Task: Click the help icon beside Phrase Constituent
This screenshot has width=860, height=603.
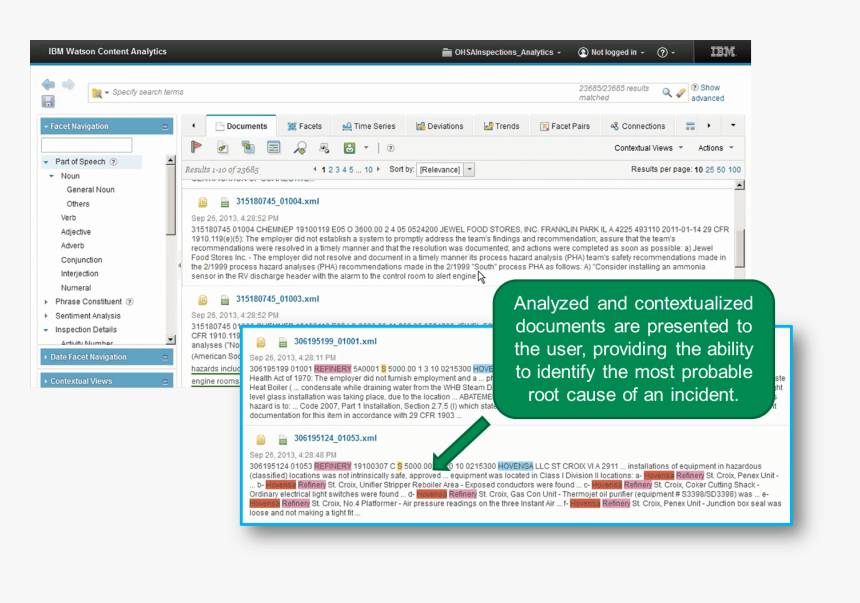Action: click(x=130, y=302)
